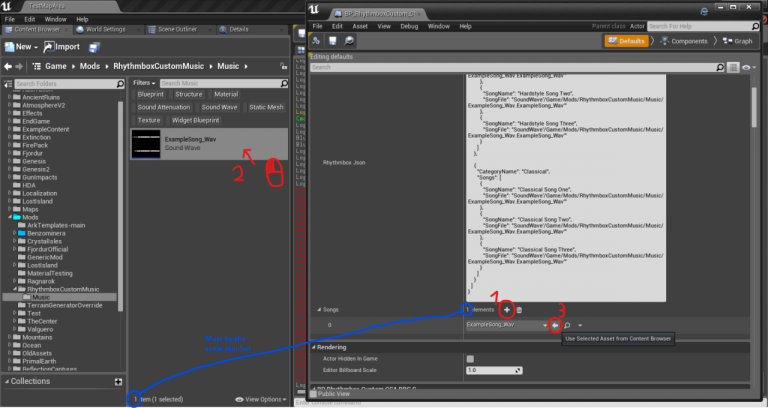768x408 pixels.
Task: Toggle the Content Browser lock icon
Action: [283, 66]
